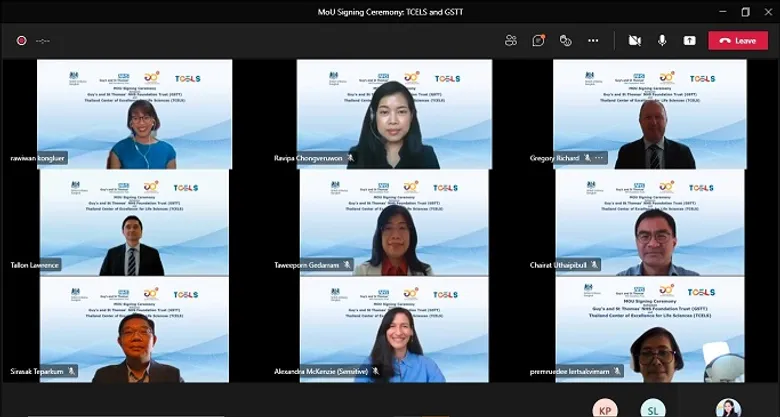Open the More actions ellipsis menu

(x=593, y=41)
